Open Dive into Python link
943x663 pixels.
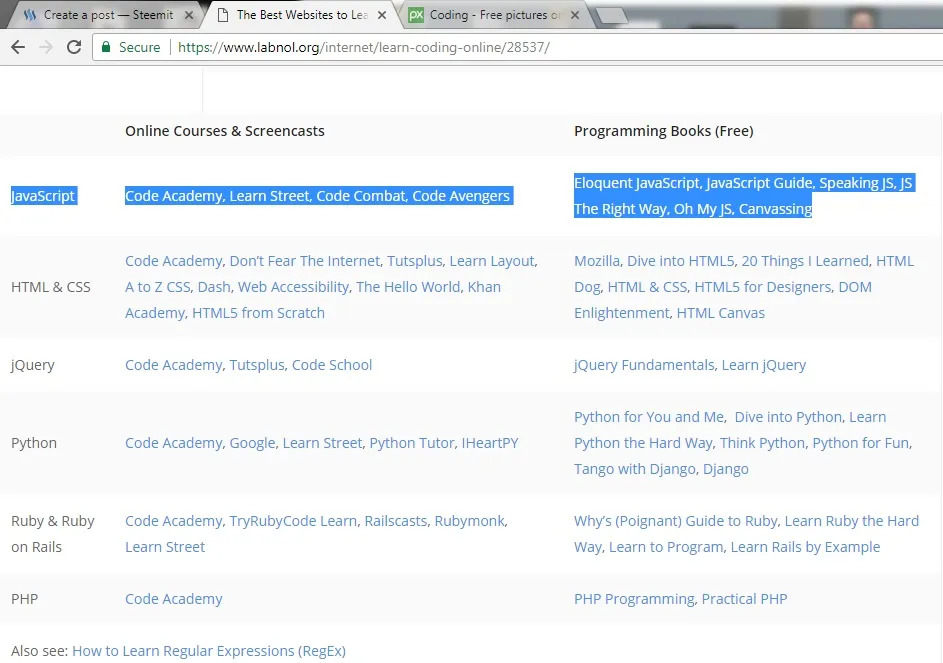pyautogui.click(x=788, y=416)
